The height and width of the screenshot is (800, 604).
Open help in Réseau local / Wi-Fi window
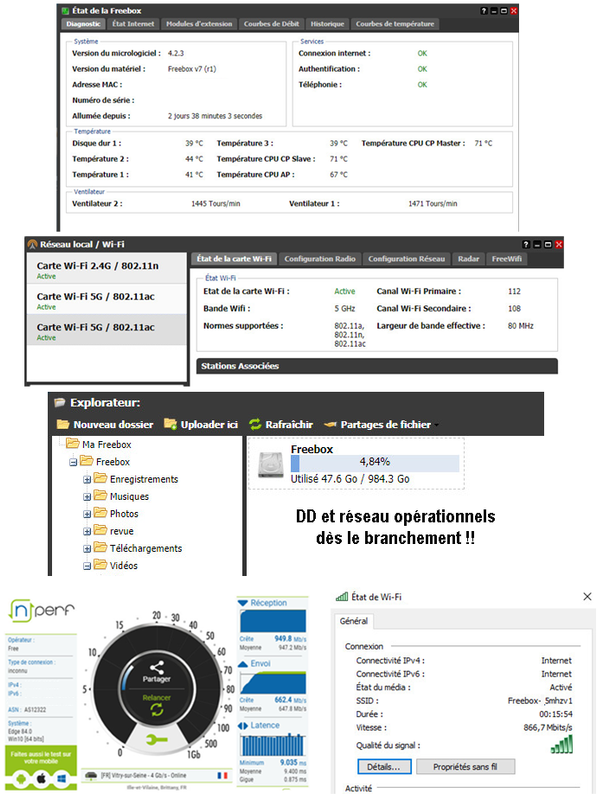[x=526, y=244]
